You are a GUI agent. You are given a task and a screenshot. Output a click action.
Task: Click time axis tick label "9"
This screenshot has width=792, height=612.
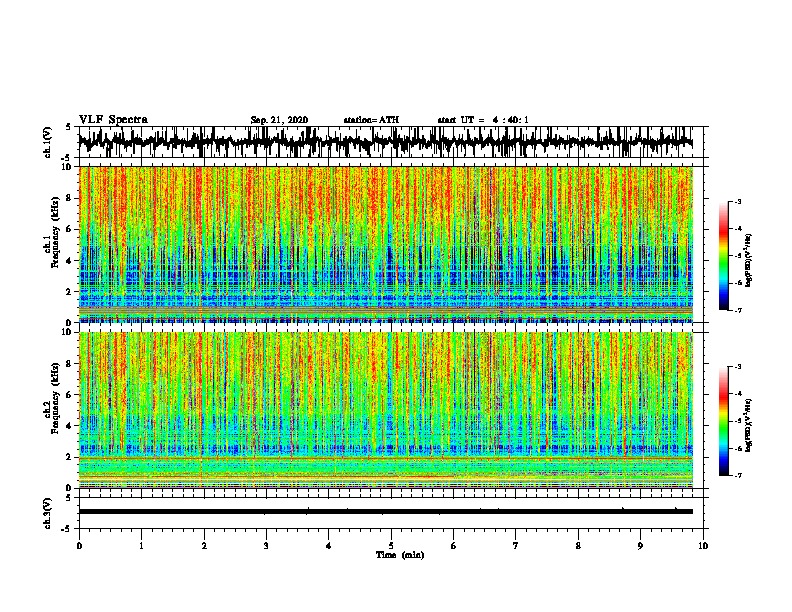coord(640,546)
